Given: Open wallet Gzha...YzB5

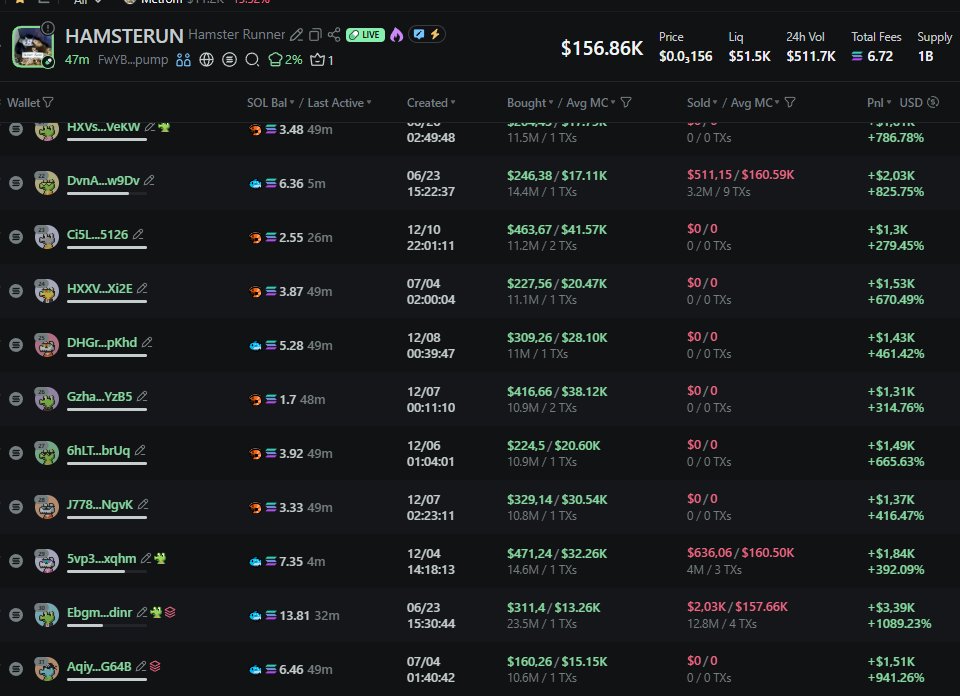Looking at the screenshot, I should [x=99, y=396].
